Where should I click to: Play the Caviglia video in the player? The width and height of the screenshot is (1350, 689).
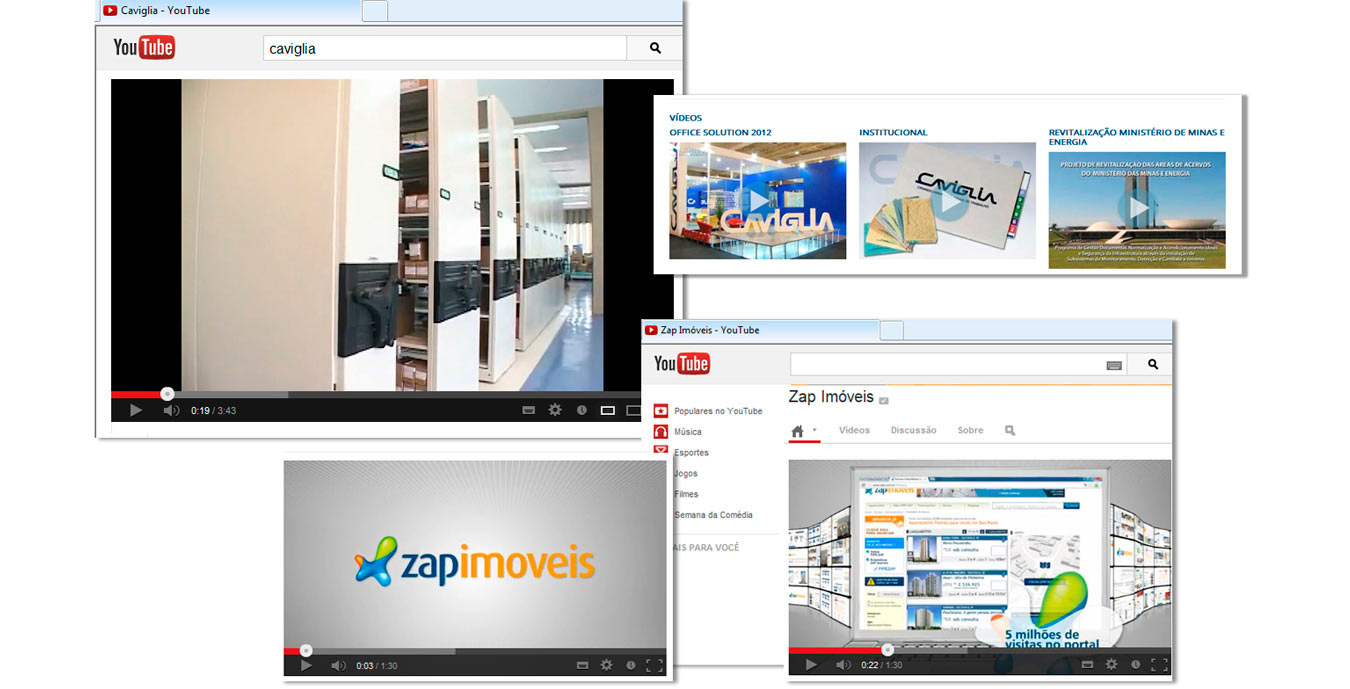click(136, 410)
